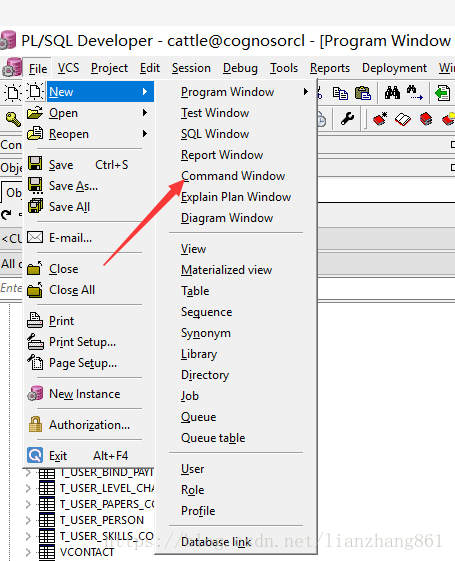
Task: Click the stacked red books icon
Action: (426, 119)
